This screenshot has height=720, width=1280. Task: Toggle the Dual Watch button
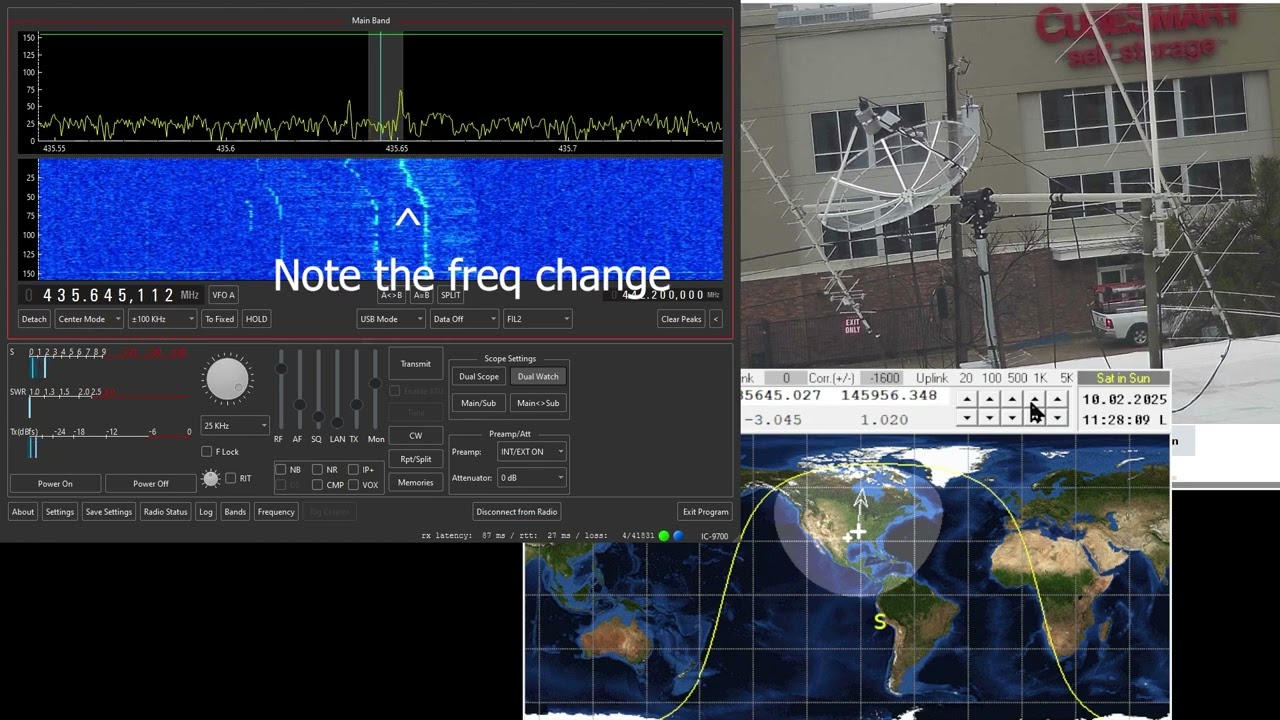pyautogui.click(x=538, y=377)
